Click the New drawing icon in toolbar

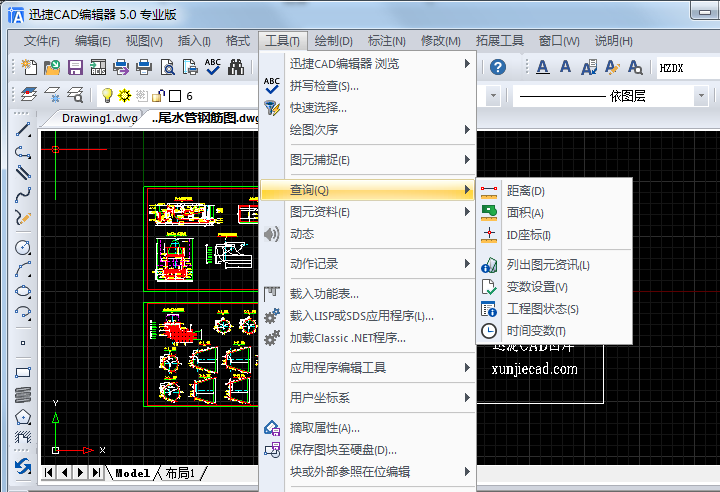[29, 67]
